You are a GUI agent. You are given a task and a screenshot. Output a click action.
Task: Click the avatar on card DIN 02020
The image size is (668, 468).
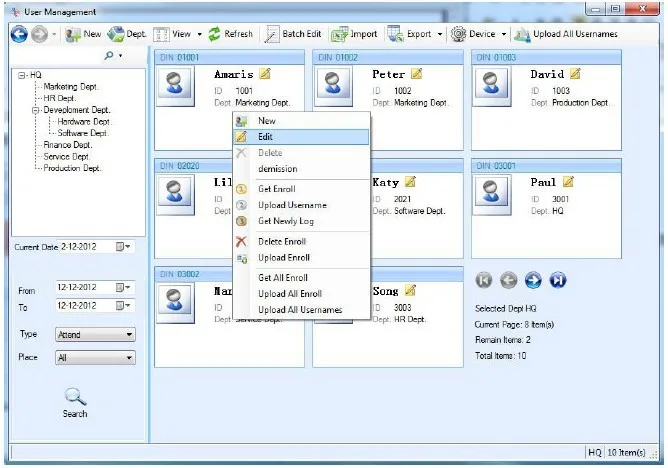176,194
